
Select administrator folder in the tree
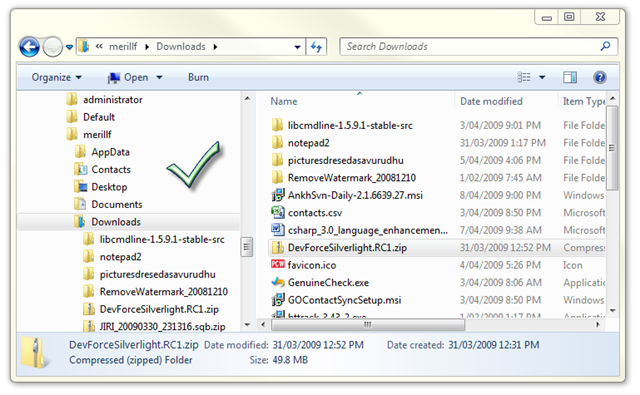pyautogui.click(x=113, y=100)
